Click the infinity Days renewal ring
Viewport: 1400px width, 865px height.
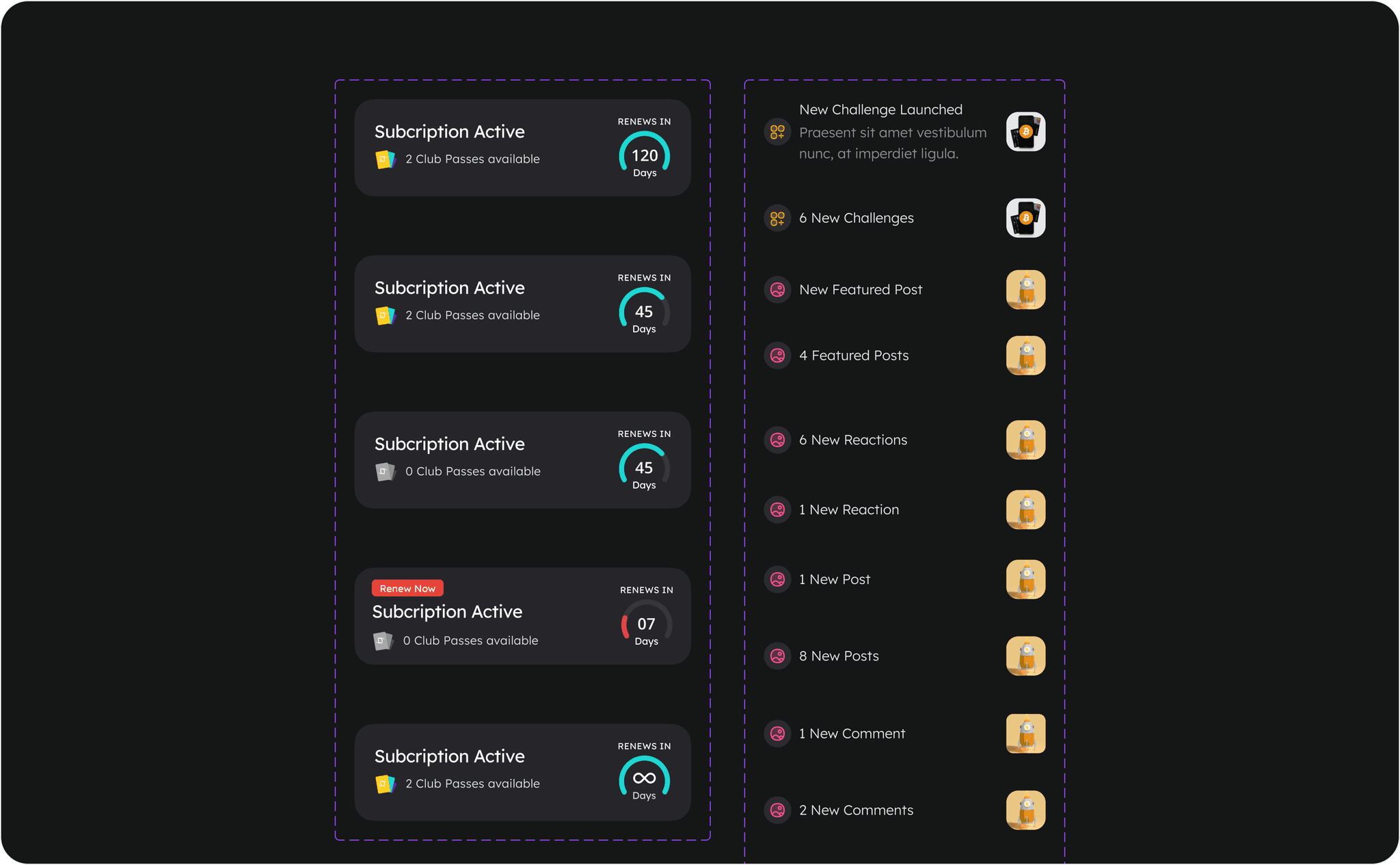(x=645, y=779)
